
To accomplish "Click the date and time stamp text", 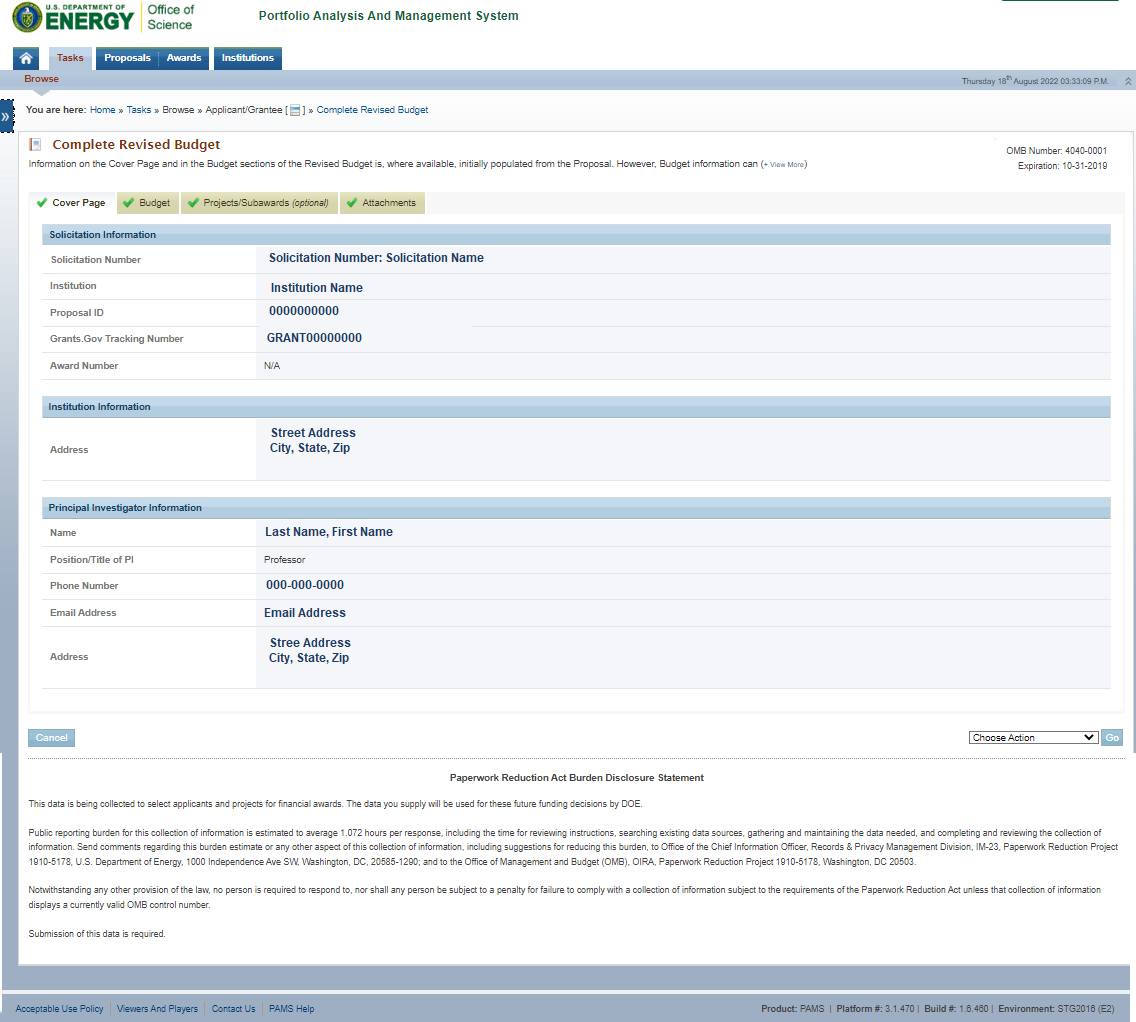I will [1035, 81].
